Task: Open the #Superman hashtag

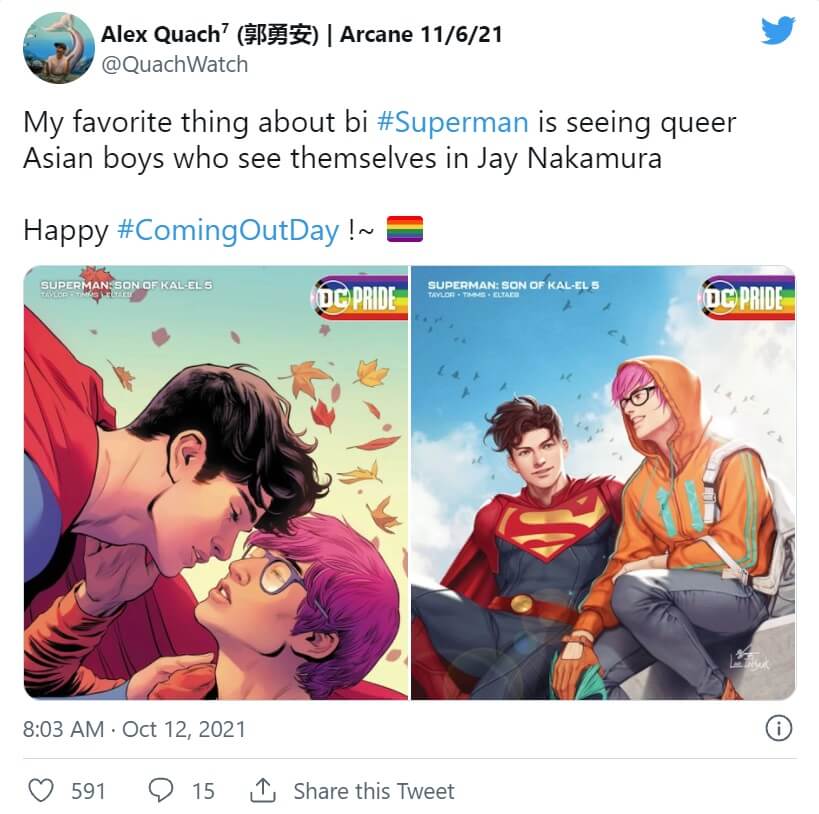Action: [452, 122]
